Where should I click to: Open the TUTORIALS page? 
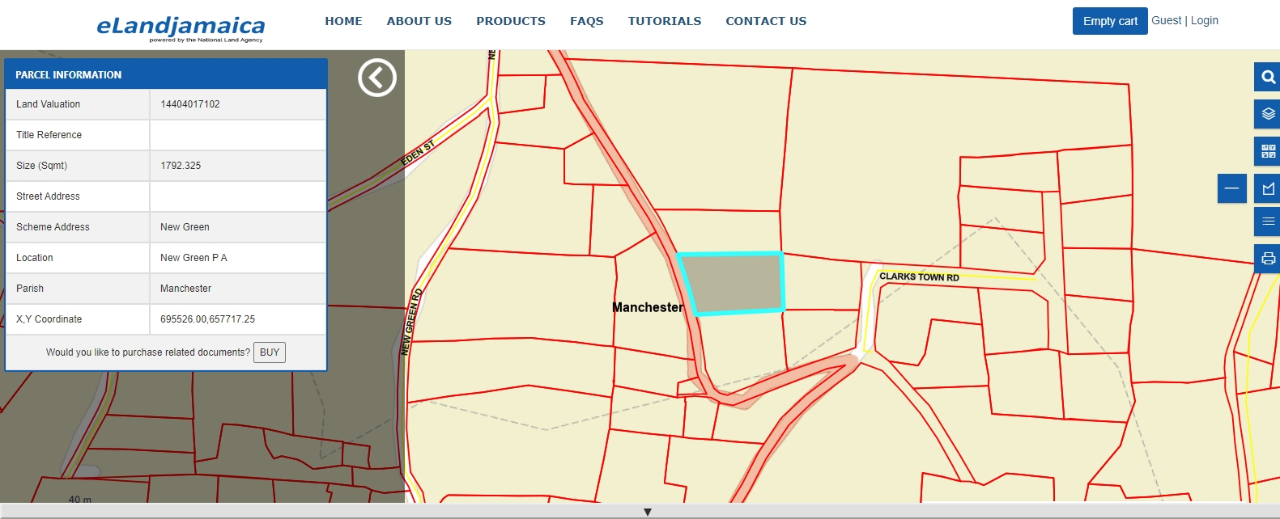click(664, 21)
